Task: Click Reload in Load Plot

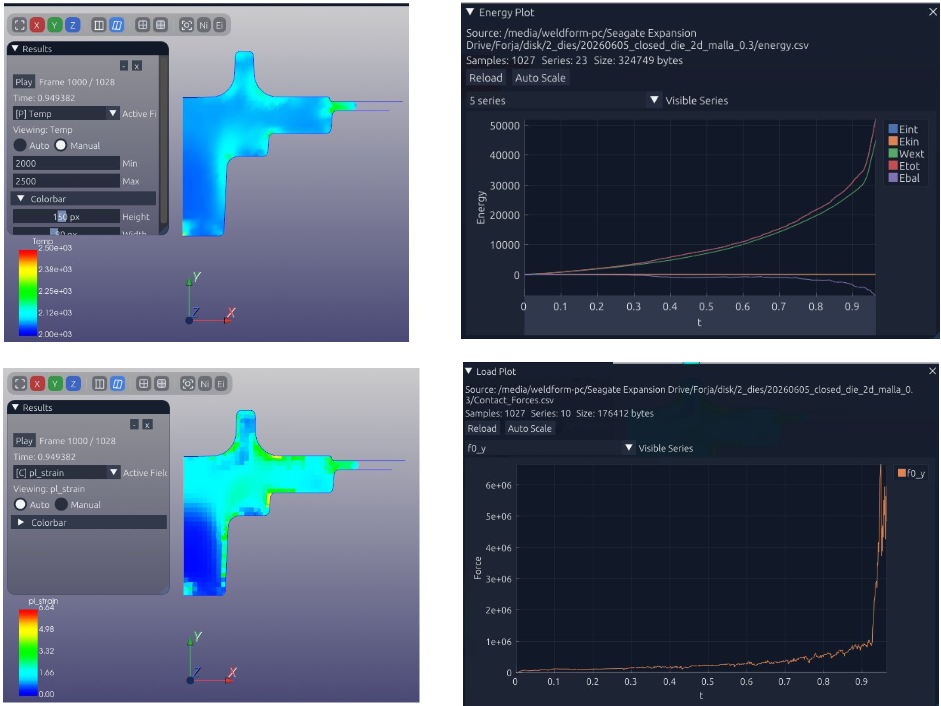Action: tap(482, 428)
